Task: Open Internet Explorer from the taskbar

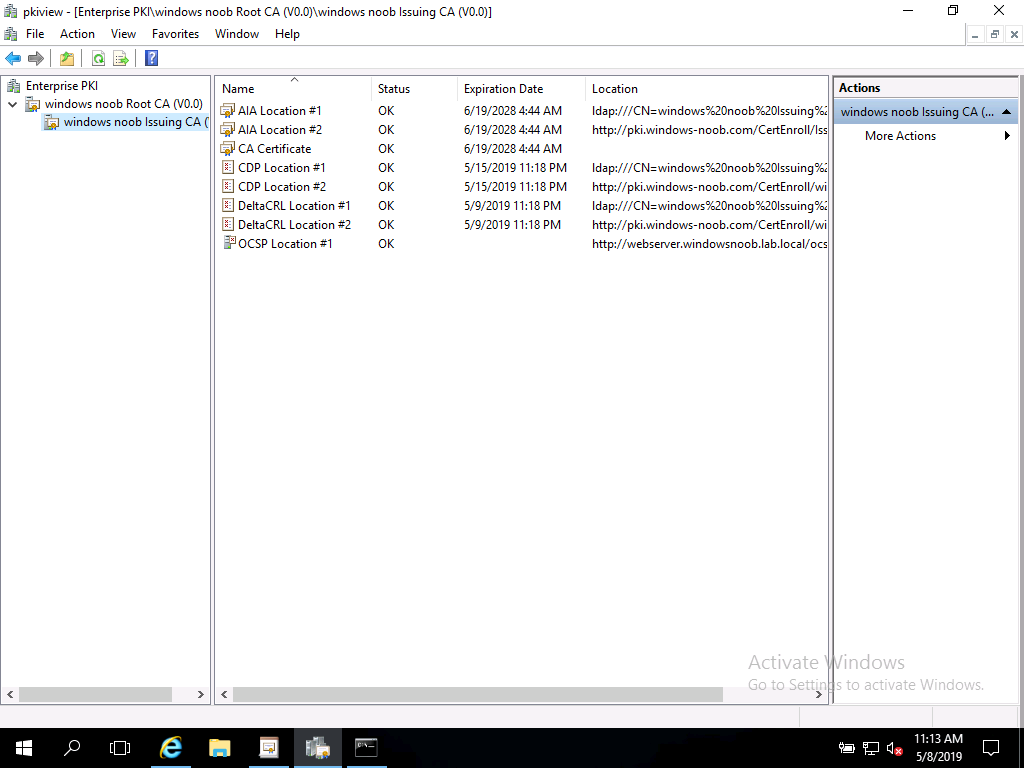Action: pyautogui.click(x=171, y=748)
